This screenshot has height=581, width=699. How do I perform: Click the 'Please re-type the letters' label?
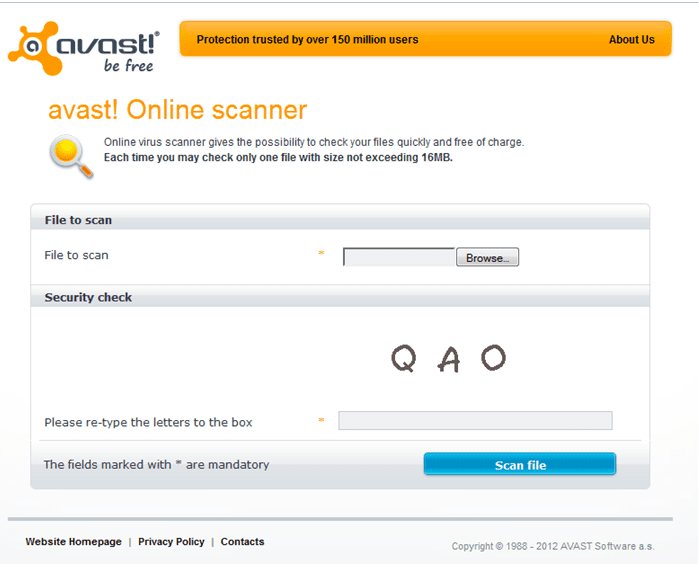pos(148,422)
